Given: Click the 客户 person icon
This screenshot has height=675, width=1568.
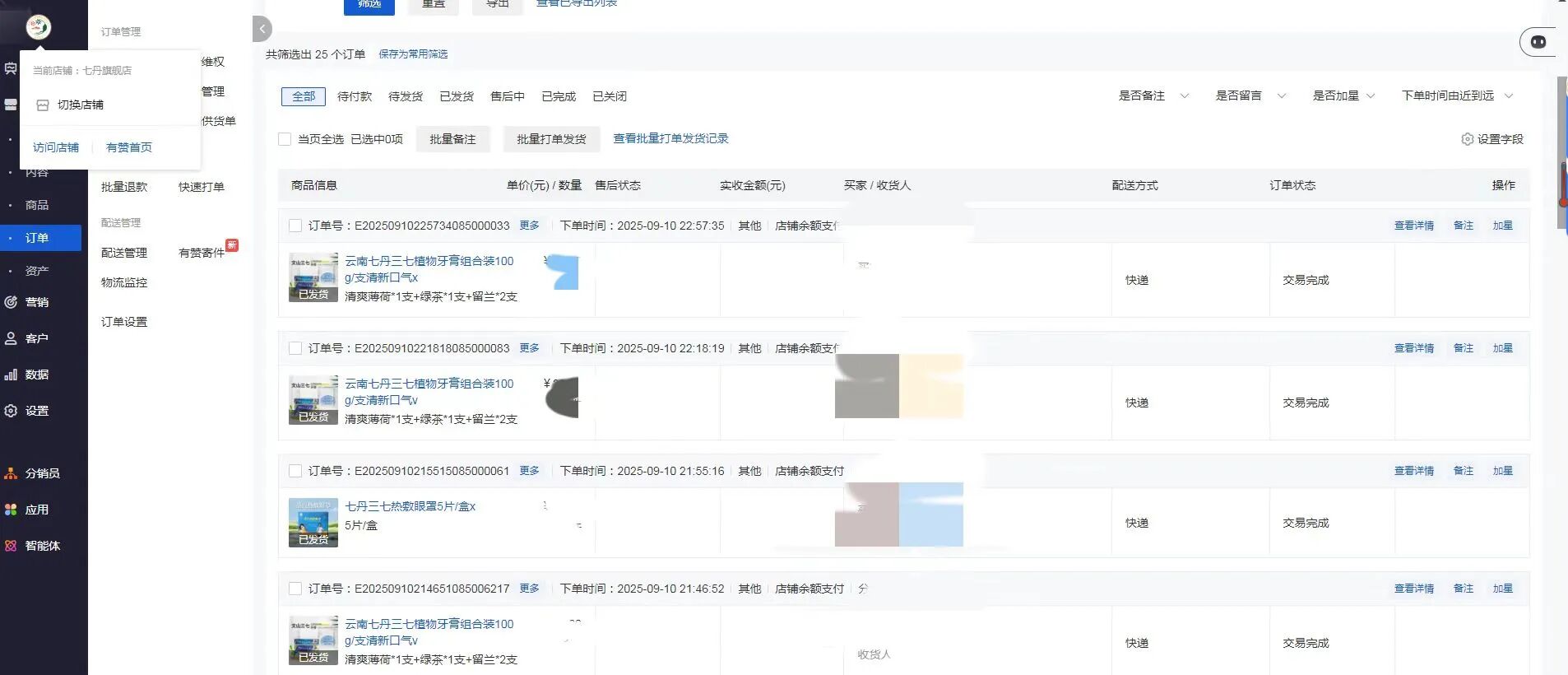Looking at the screenshot, I should pos(11,338).
